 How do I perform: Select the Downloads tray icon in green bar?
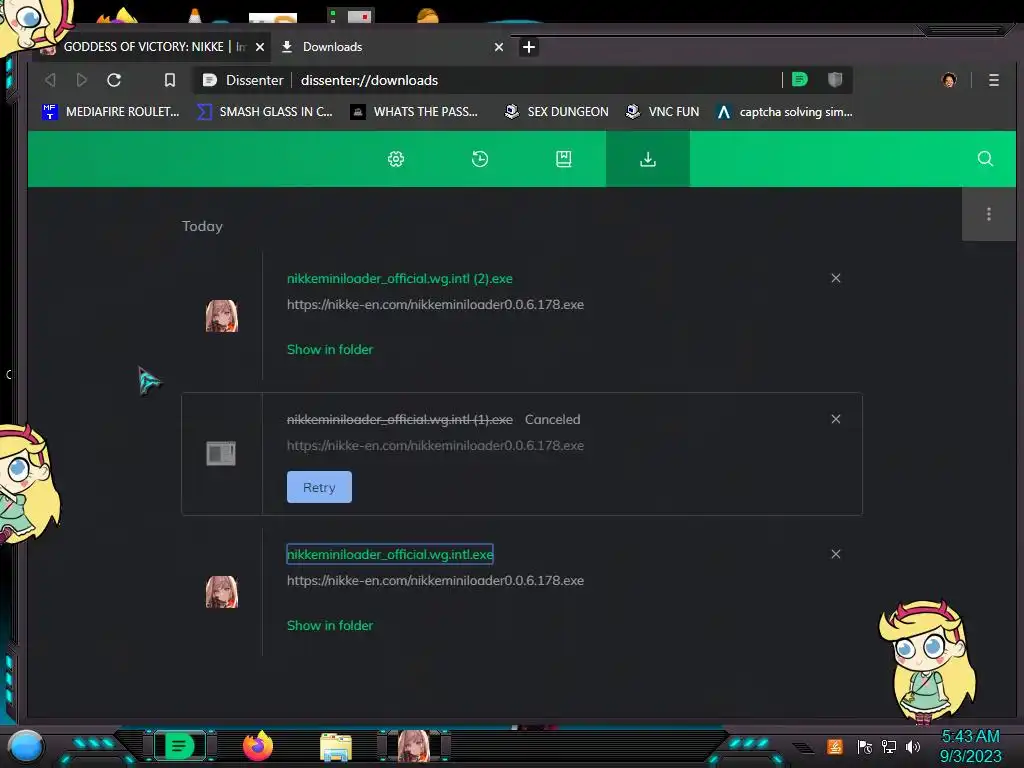click(x=648, y=159)
